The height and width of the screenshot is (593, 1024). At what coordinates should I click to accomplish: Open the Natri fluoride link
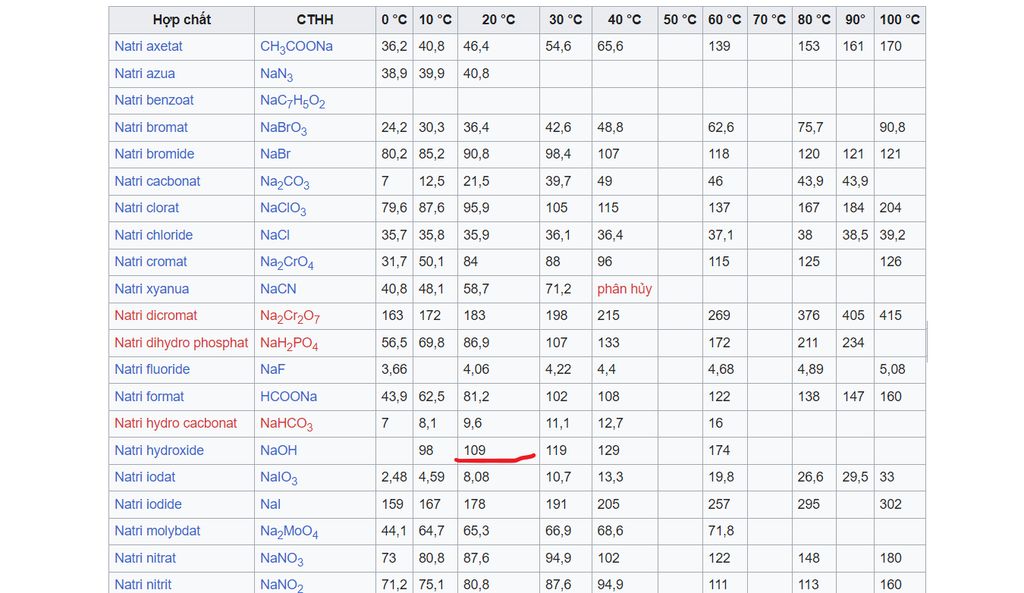tap(152, 370)
